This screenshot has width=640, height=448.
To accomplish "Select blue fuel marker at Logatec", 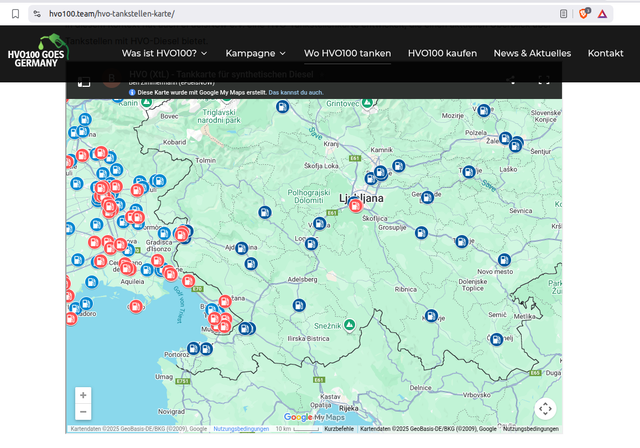I will 311,244.
